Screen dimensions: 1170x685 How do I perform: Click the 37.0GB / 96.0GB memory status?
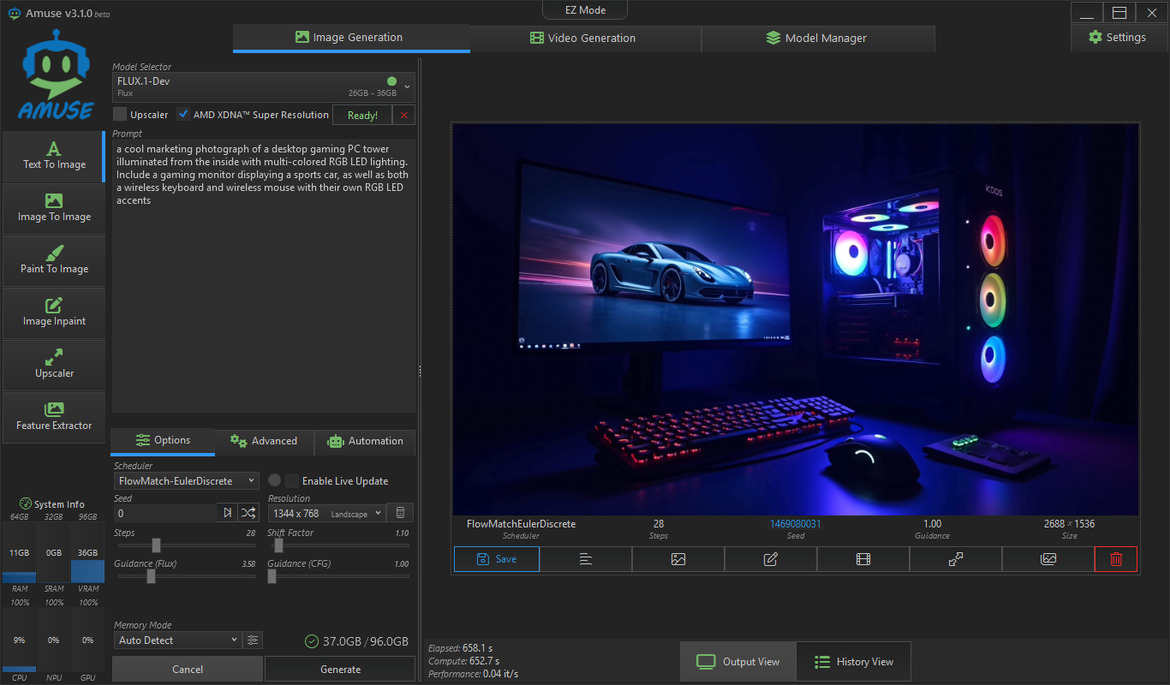pos(357,641)
